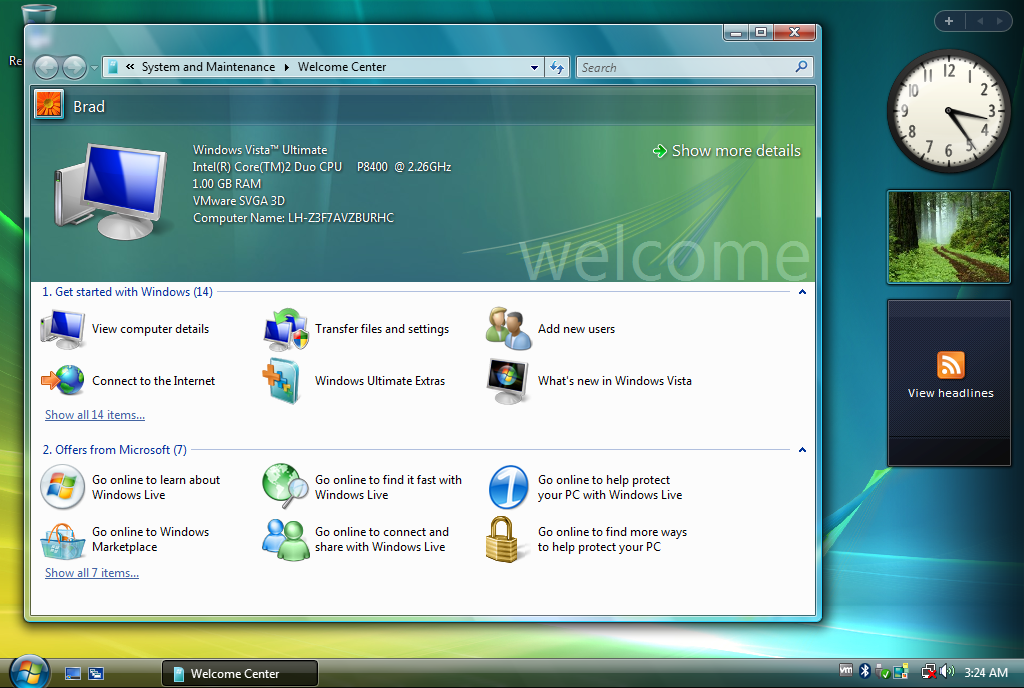Open the address bar history dropdown
1024x688 pixels.
click(534, 67)
